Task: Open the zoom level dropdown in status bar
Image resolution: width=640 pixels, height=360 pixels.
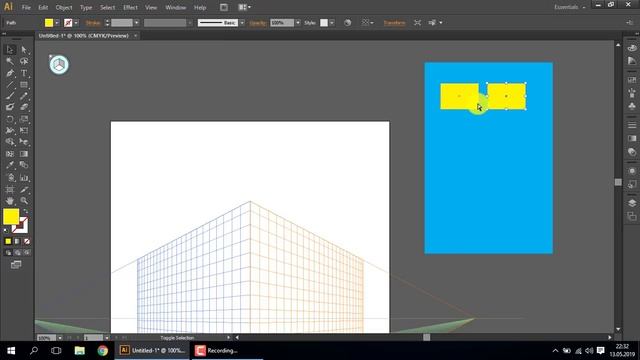Action: [x=60, y=338]
